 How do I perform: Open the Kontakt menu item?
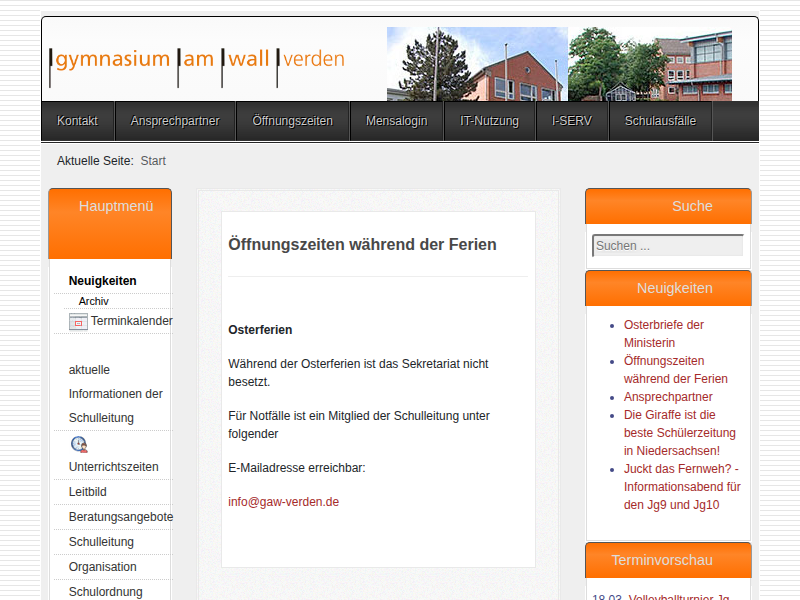tap(77, 121)
